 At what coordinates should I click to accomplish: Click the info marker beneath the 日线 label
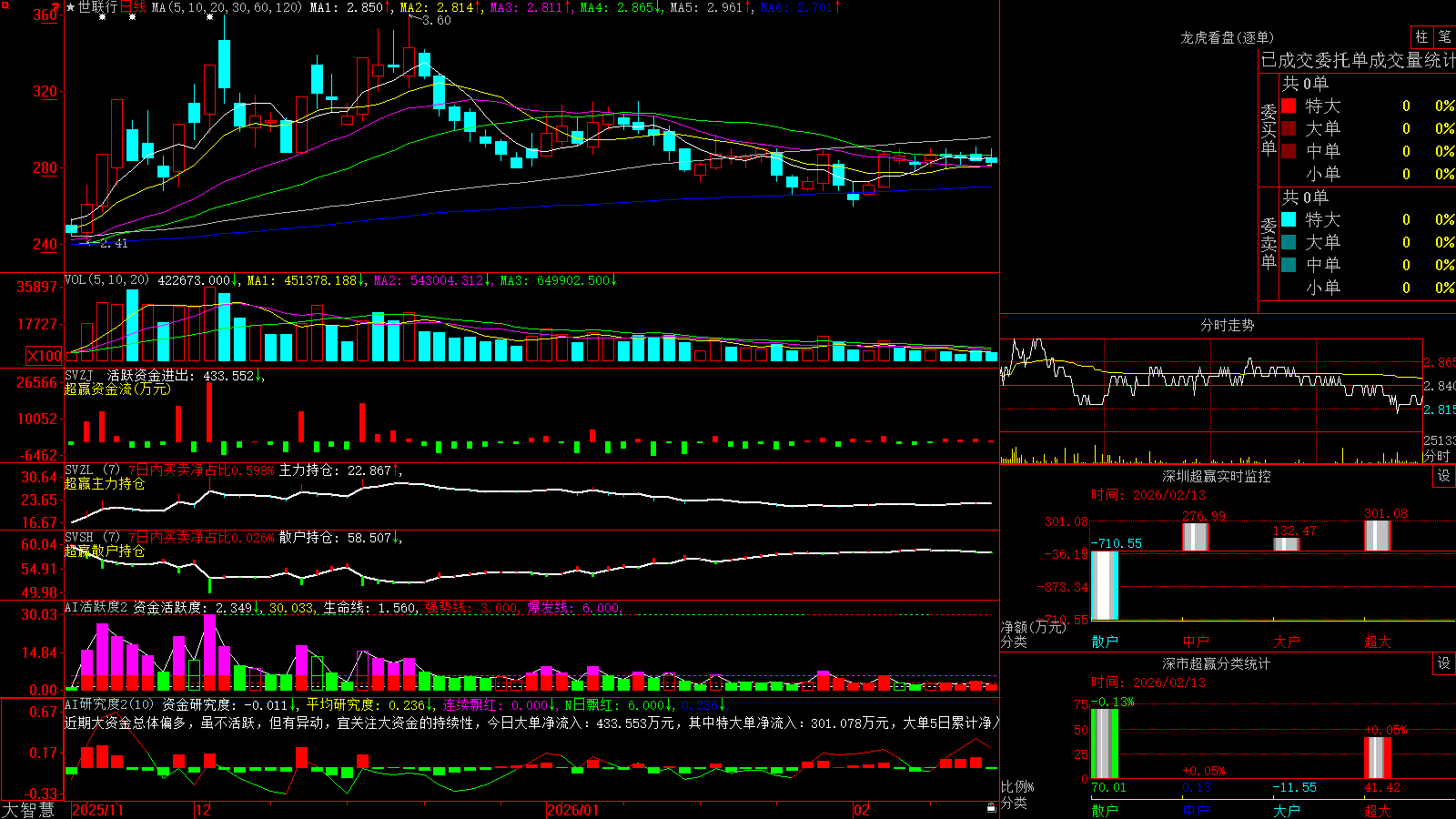click(x=132, y=17)
